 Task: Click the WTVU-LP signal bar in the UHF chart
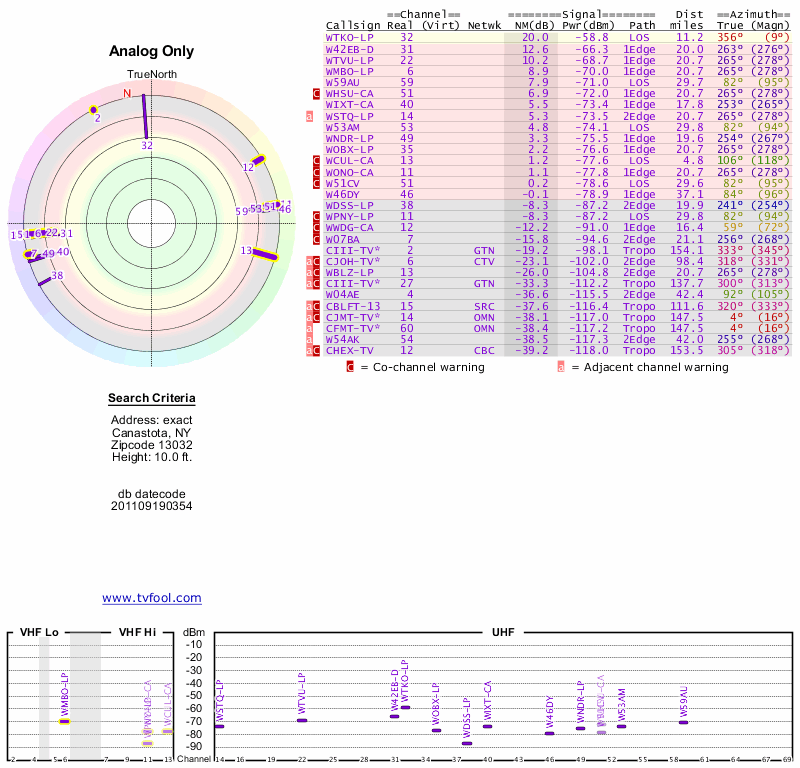(x=302, y=720)
